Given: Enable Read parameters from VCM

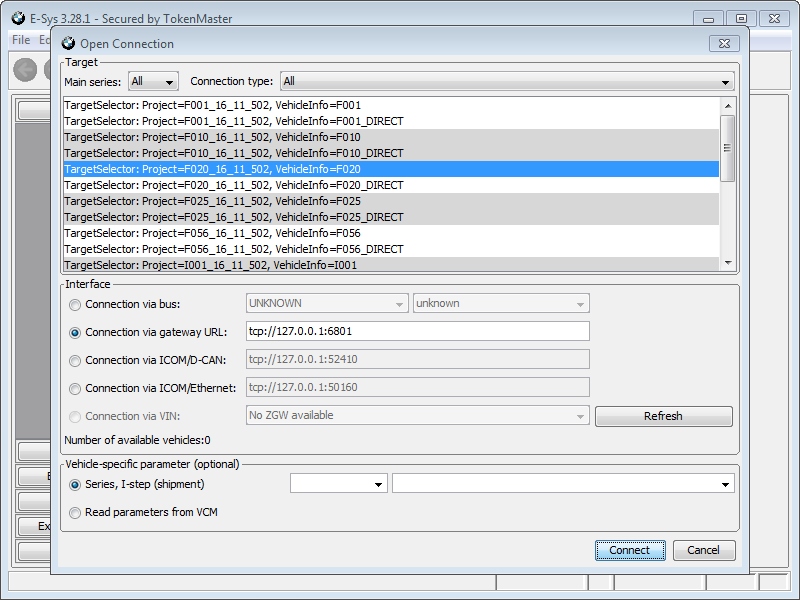Looking at the screenshot, I should point(75,511).
